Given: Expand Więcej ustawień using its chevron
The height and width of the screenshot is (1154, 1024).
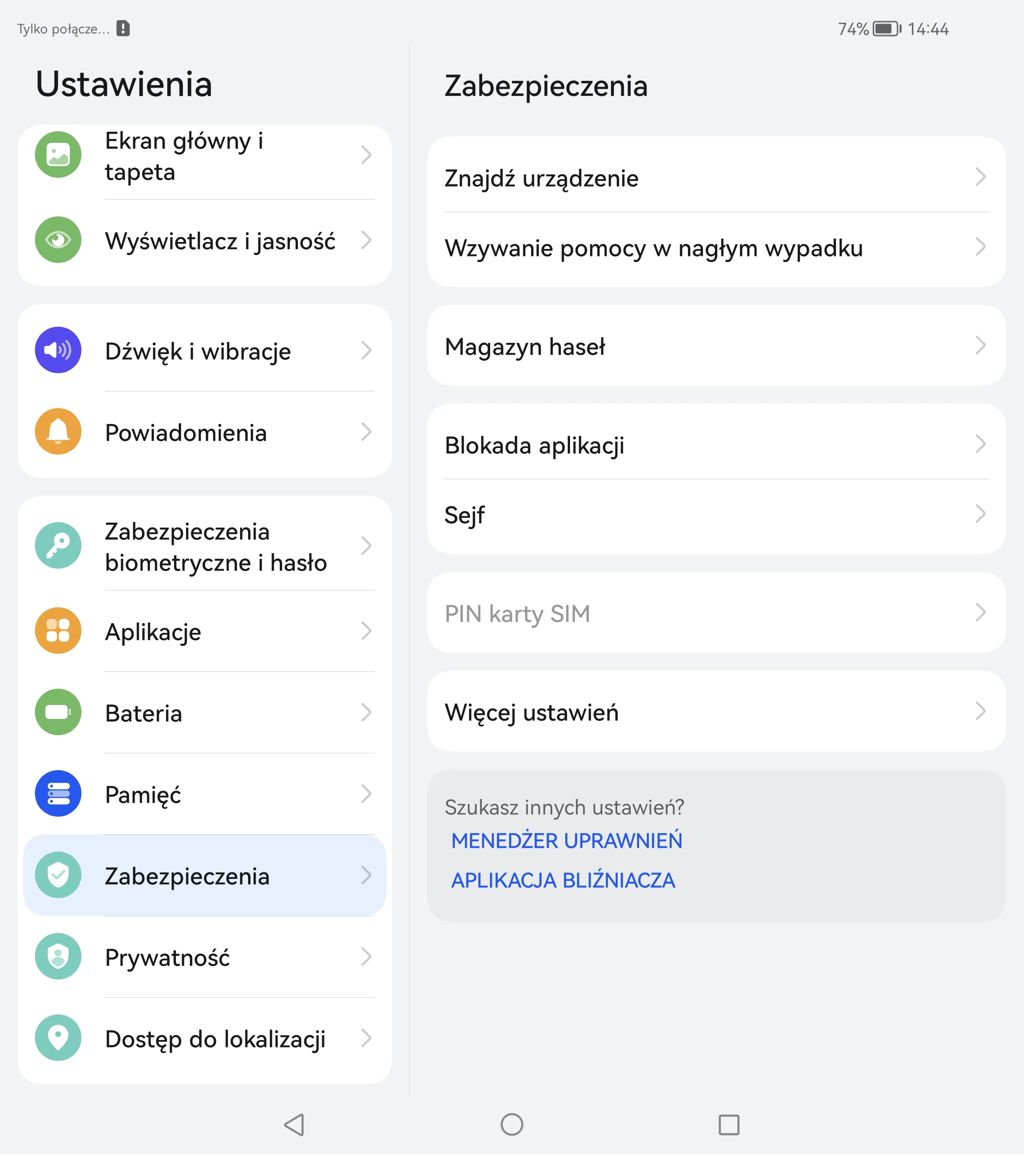Looking at the screenshot, I should point(980,711).
